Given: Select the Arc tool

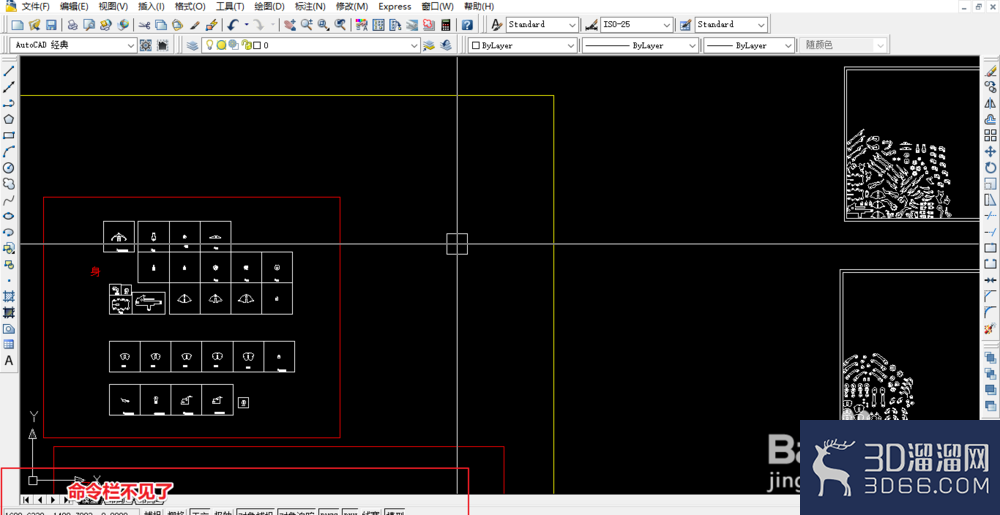Looking at the screenshot, I should click(x=9, y=151).
